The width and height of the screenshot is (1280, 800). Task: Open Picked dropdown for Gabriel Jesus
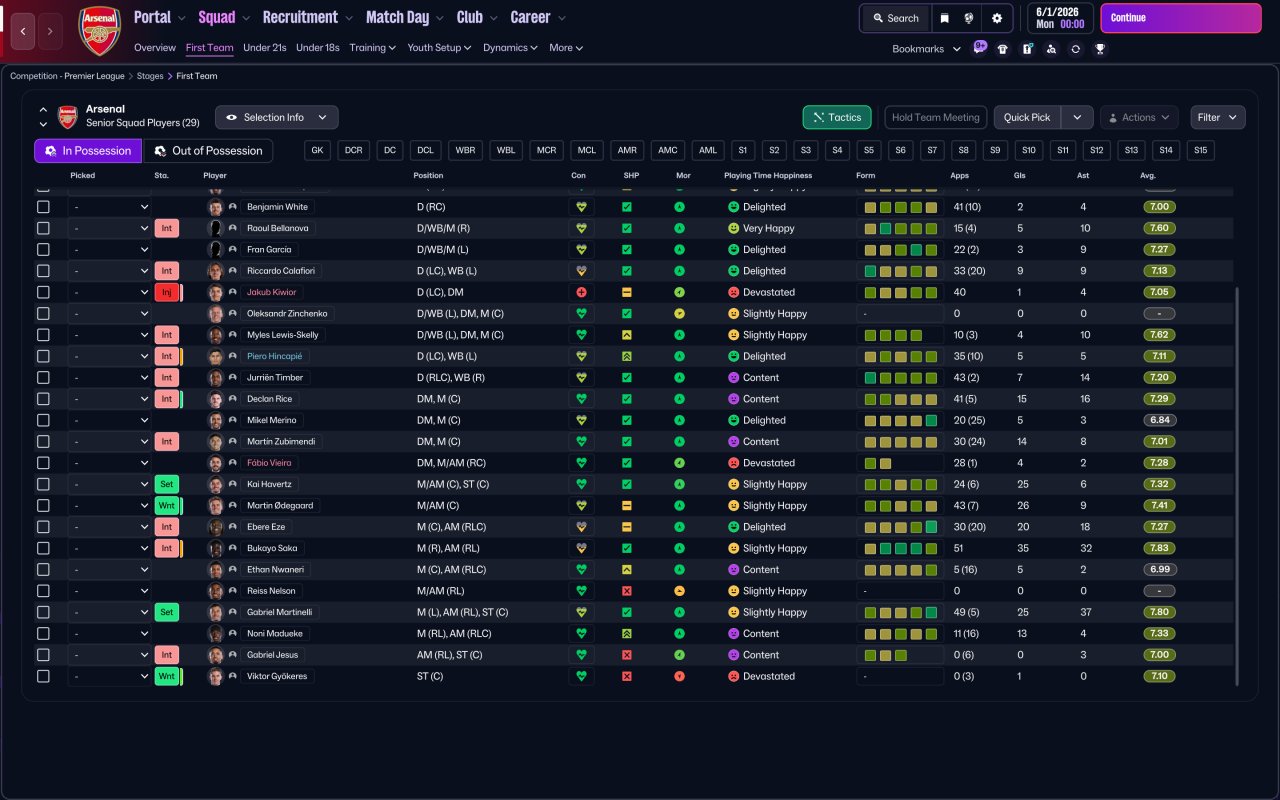pyautogui.click(x=110, y=655)
